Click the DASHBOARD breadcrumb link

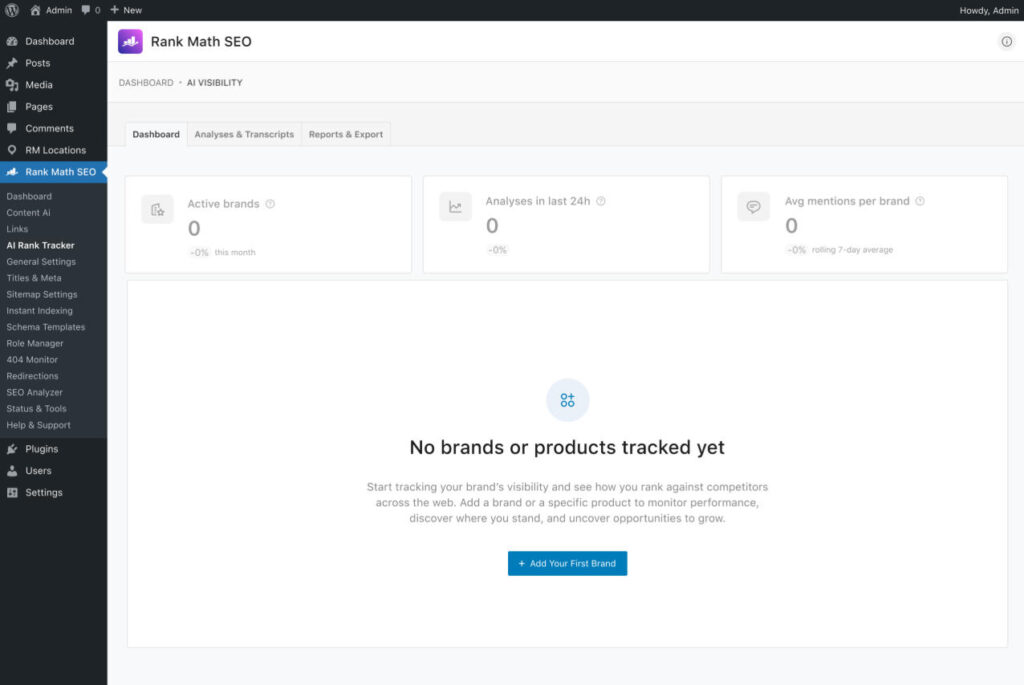pyautogui.click(x=146, y=82)
